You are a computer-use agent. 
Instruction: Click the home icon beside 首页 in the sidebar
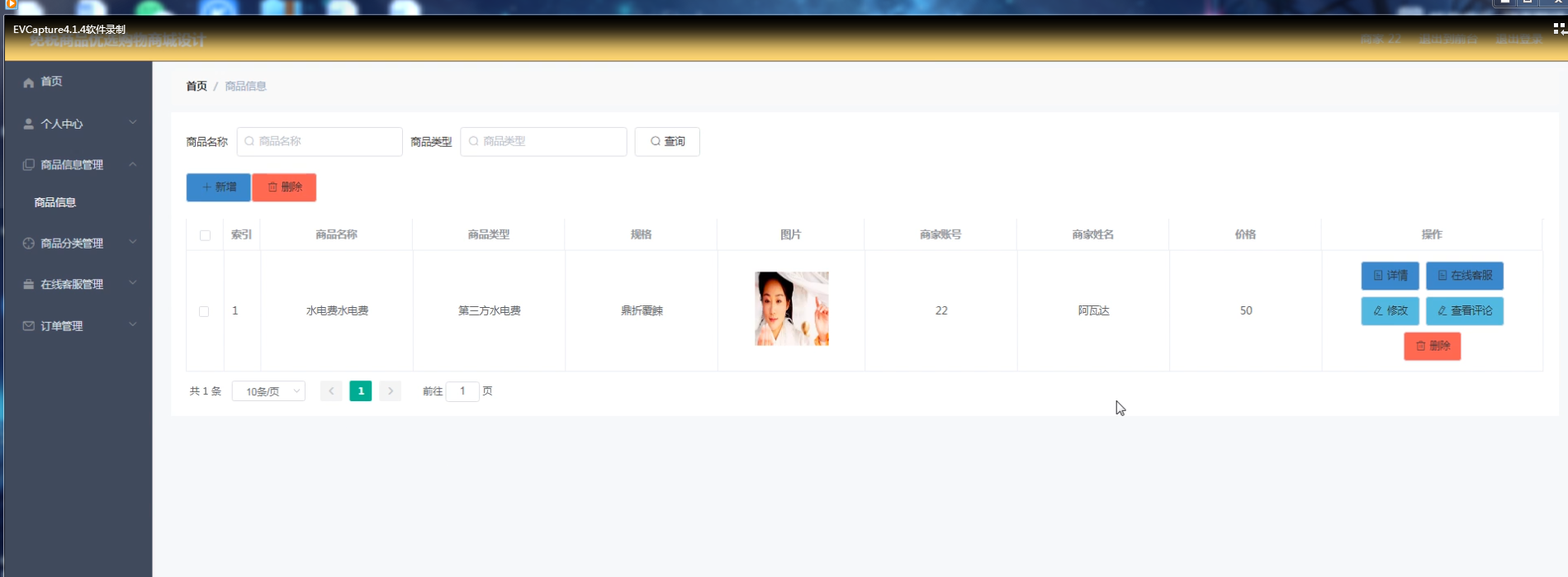[29, 83]
